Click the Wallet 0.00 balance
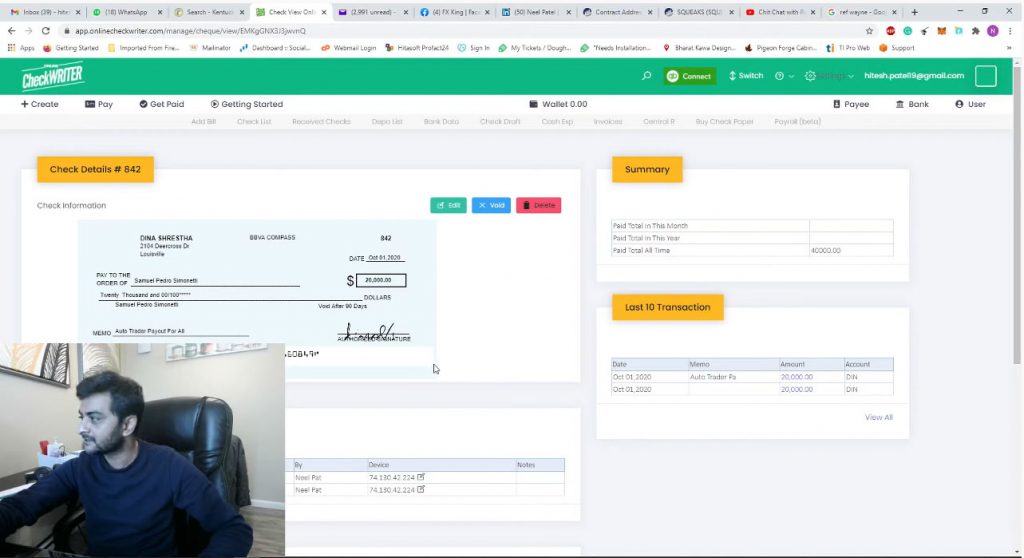 558,104
